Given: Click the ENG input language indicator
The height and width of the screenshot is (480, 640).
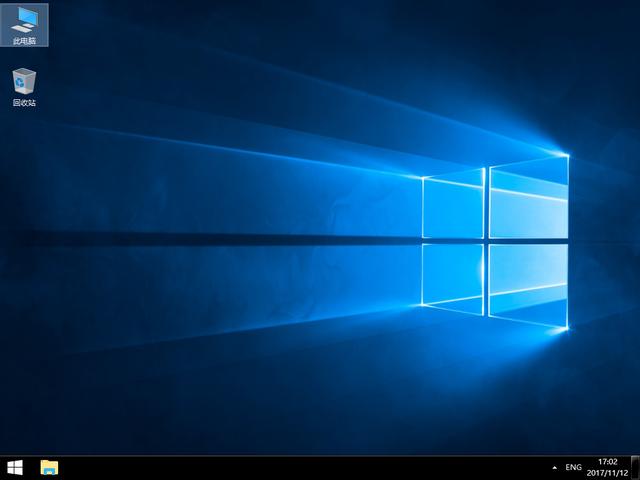Looking at the screenshot, I should coord(573,468).
